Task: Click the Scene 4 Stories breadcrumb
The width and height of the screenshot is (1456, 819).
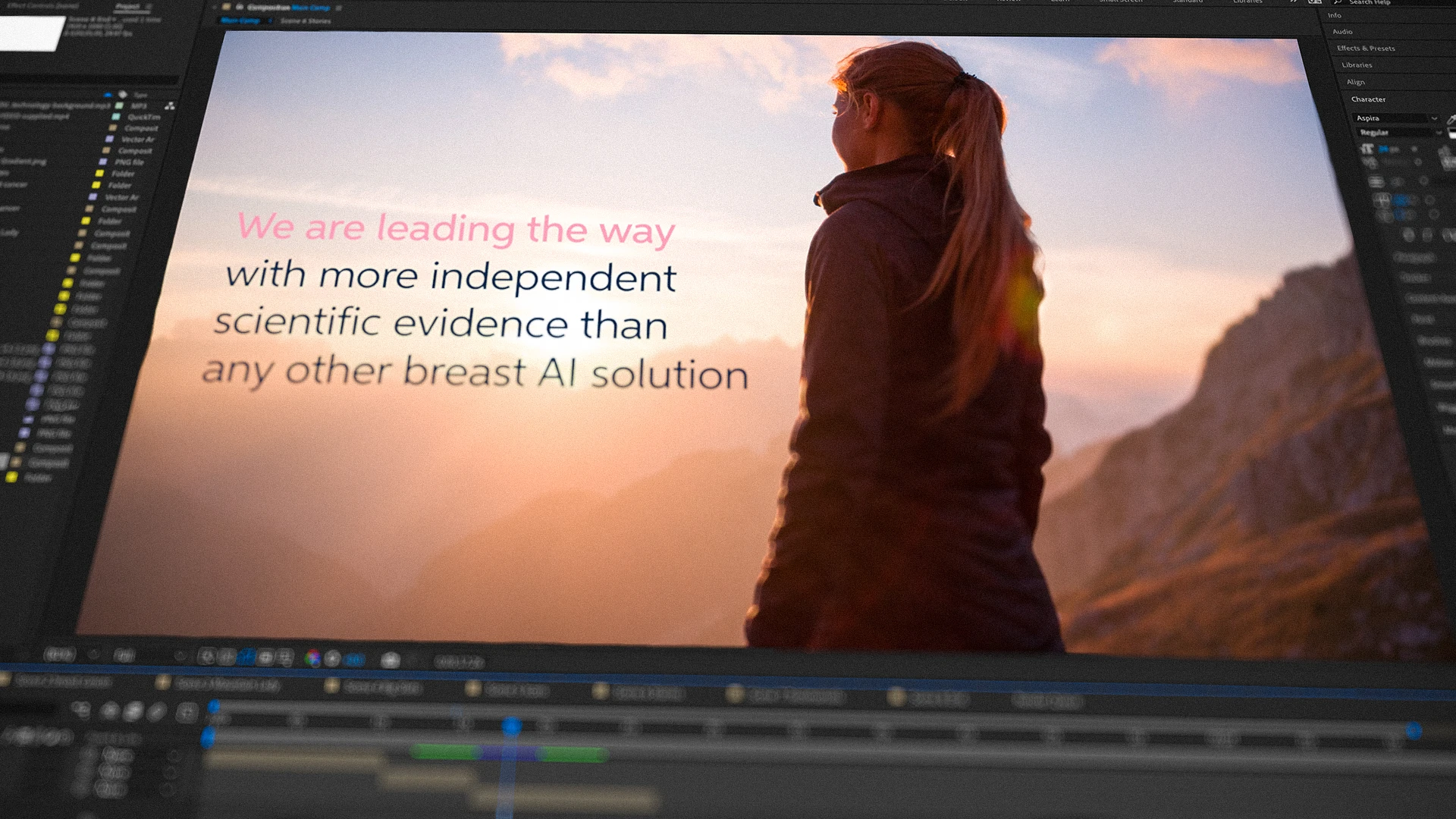Action: 306,21
